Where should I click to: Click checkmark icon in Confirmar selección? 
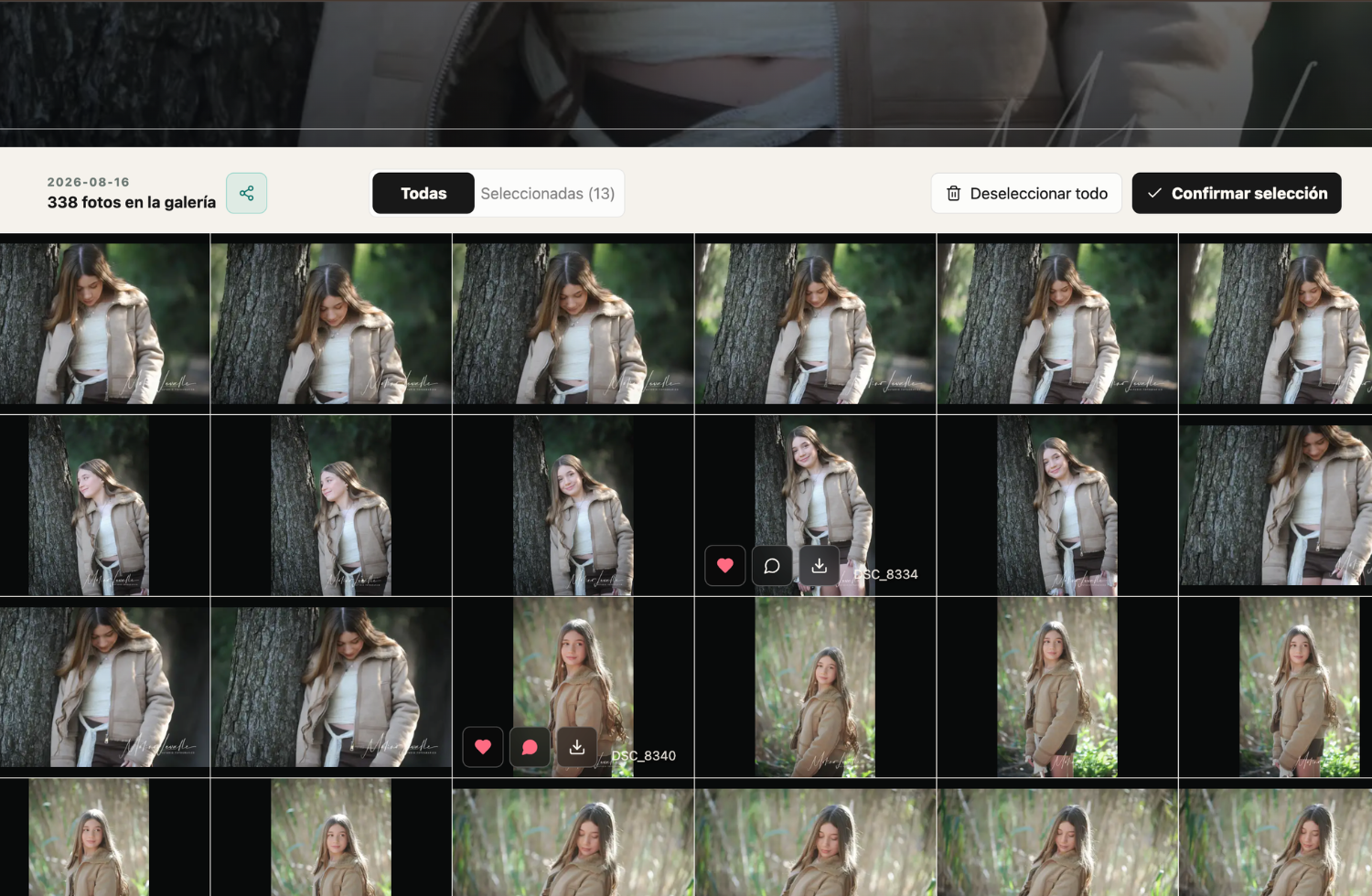click(x=1154, y=193)
